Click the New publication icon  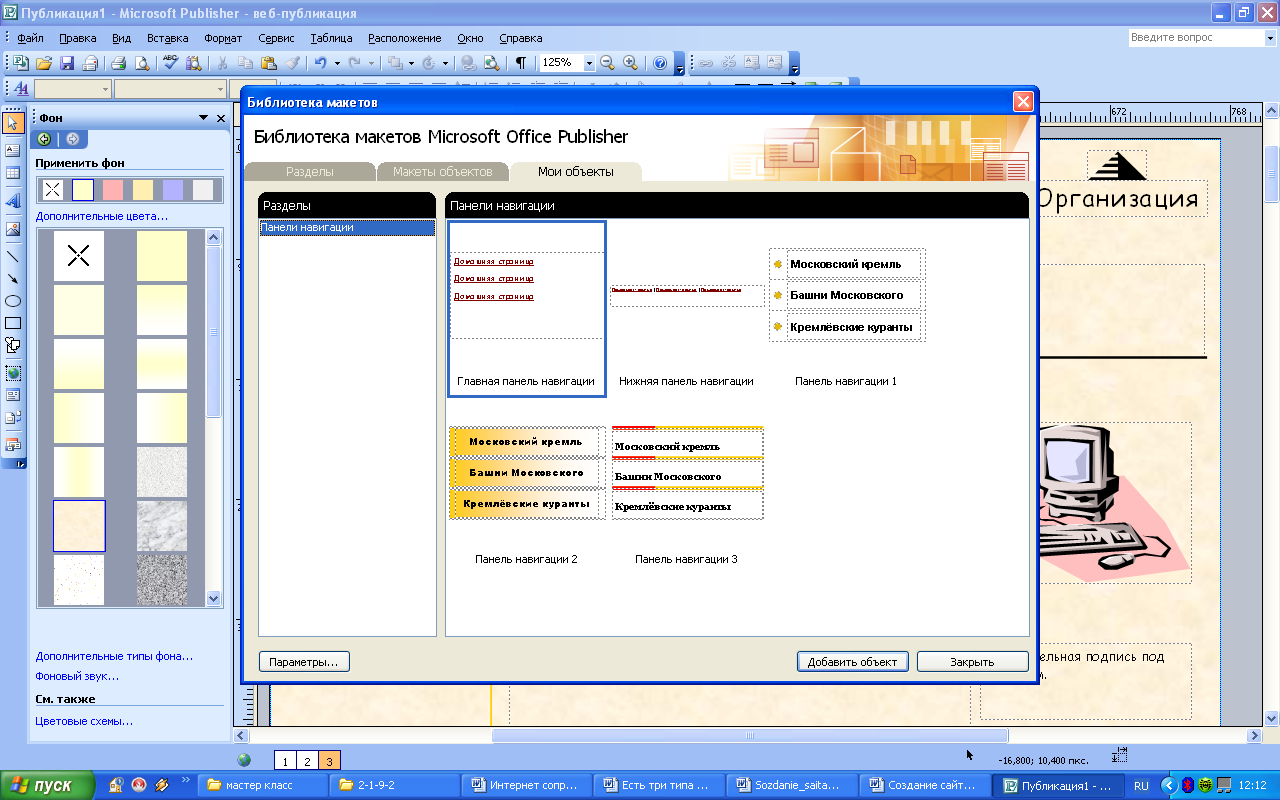pyautogui.click(x=20, y=62)
